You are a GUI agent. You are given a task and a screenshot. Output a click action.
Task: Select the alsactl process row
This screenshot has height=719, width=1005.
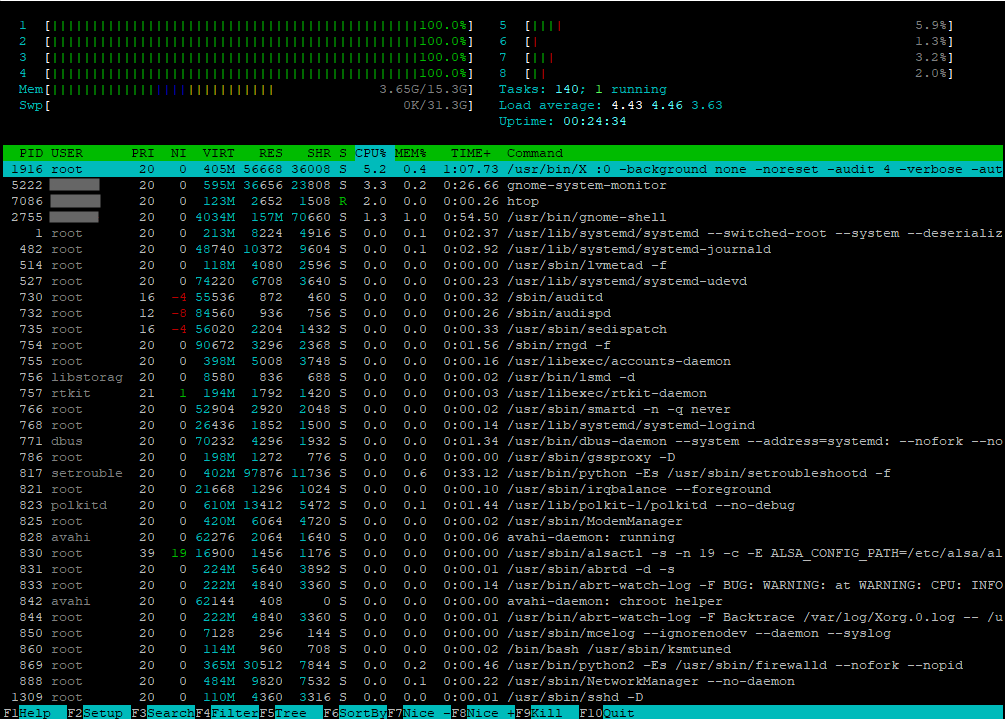(502, 554)
